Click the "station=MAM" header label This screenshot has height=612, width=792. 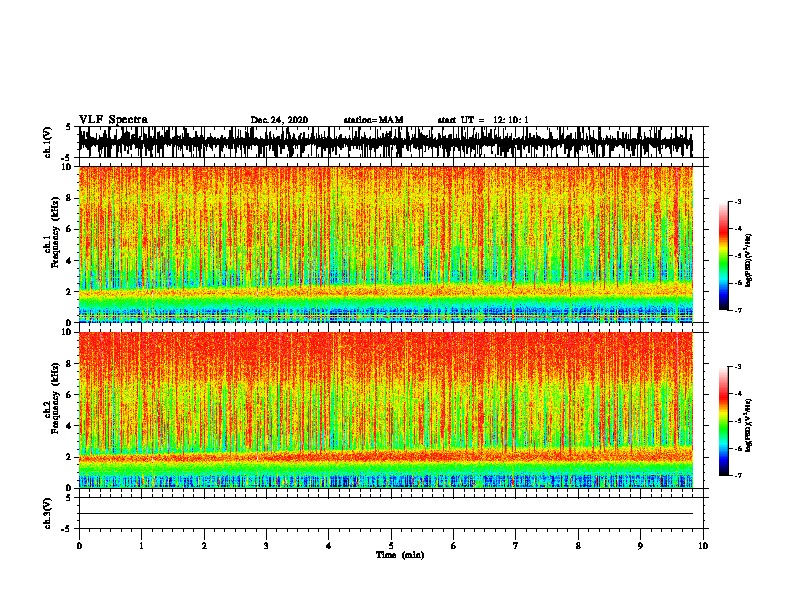pos(373,120)
